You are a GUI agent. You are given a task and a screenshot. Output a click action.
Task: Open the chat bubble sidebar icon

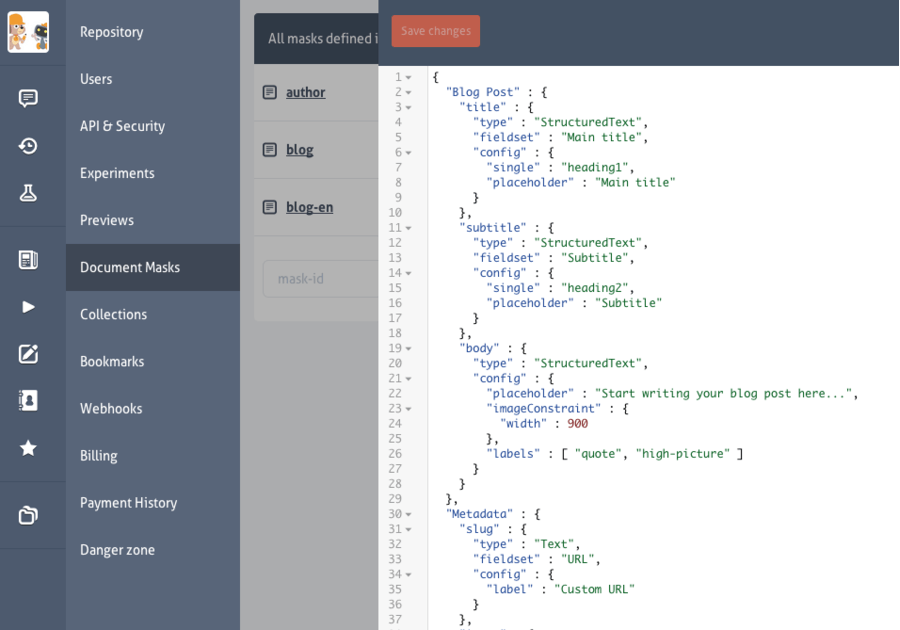[28, 98]
